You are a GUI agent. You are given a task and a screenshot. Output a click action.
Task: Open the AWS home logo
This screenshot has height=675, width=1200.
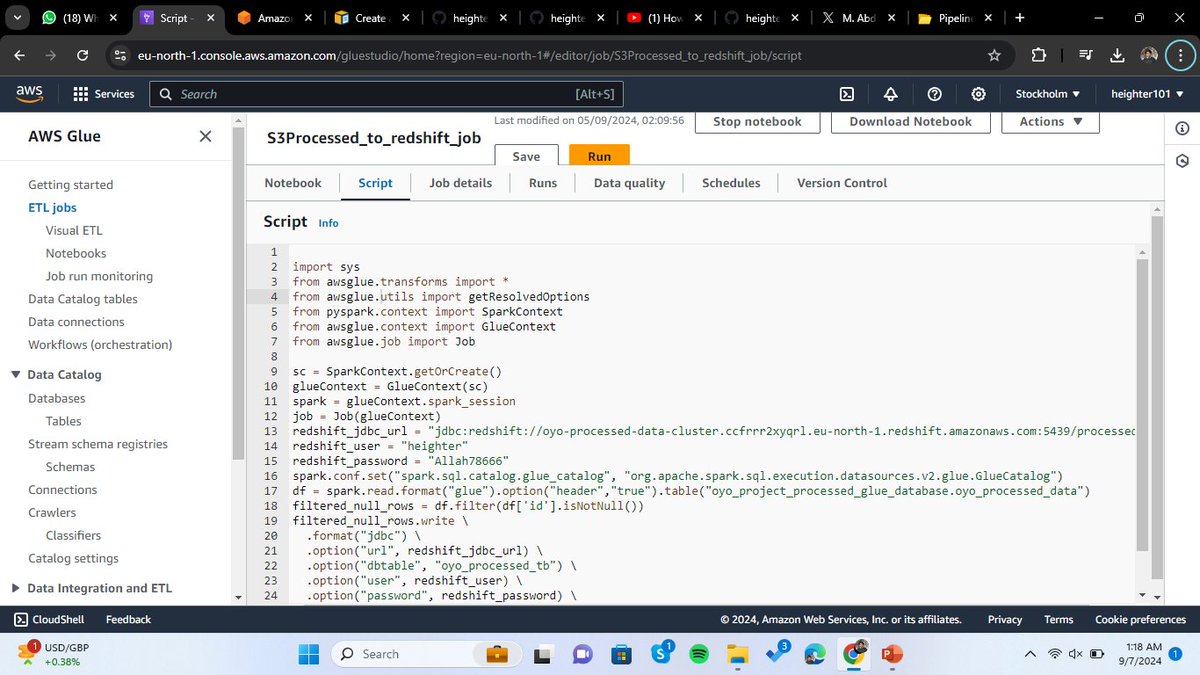coord(29,93)
